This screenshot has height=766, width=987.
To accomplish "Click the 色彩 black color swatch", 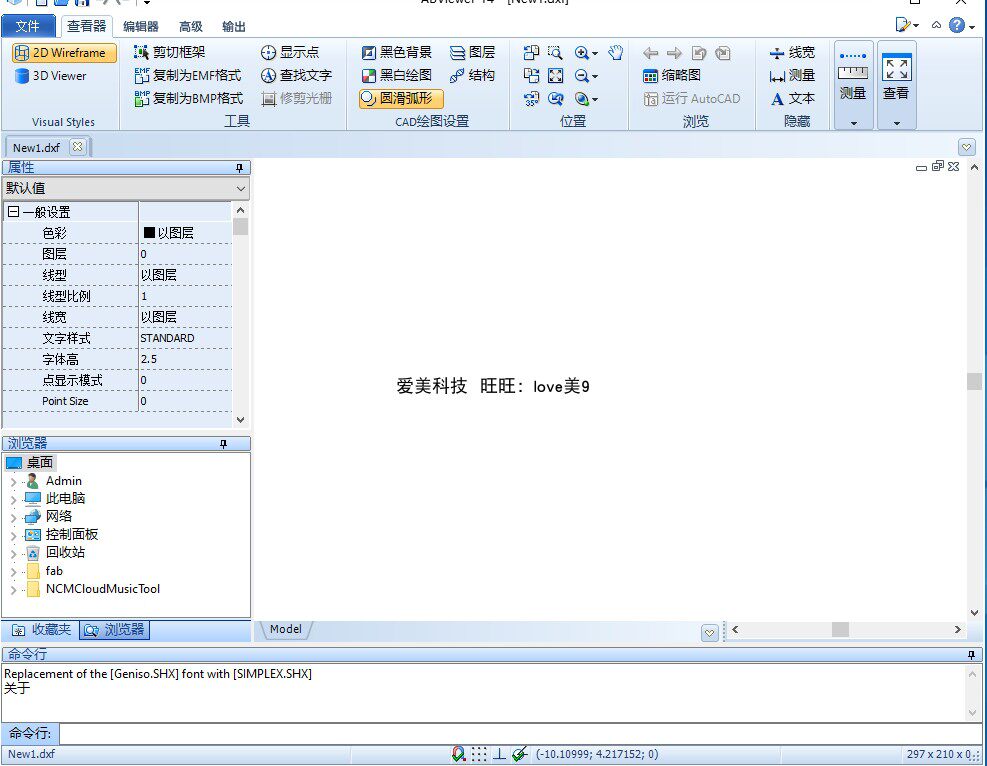I will (149, 233).
